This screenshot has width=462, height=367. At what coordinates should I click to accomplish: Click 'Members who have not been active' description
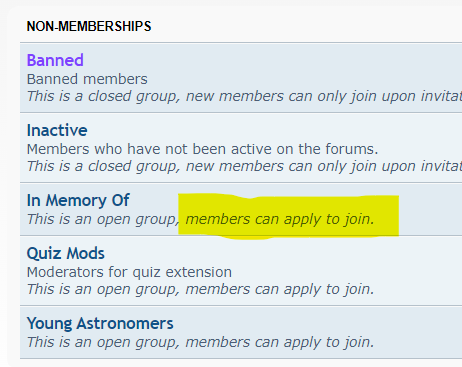(x=202, y=149)
